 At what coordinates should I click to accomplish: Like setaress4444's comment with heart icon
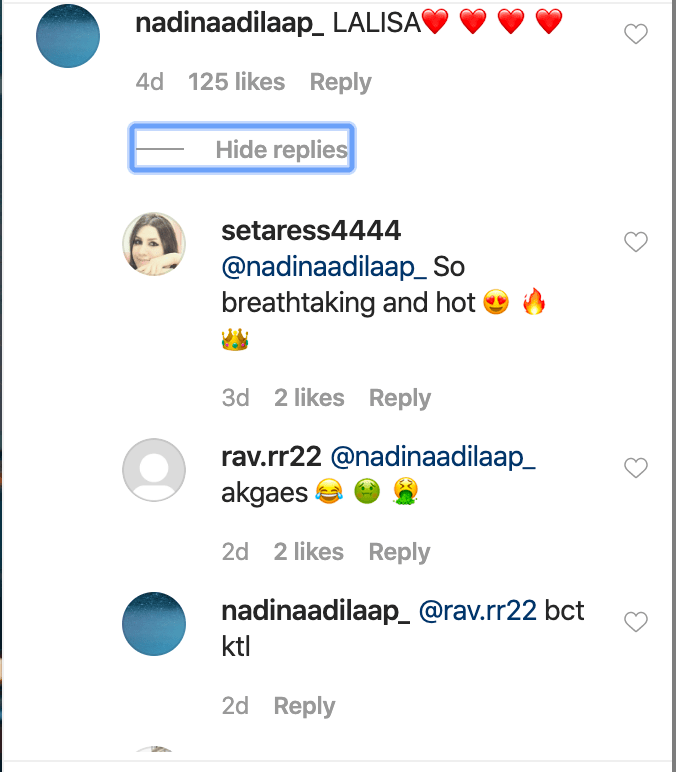point(636,242)
